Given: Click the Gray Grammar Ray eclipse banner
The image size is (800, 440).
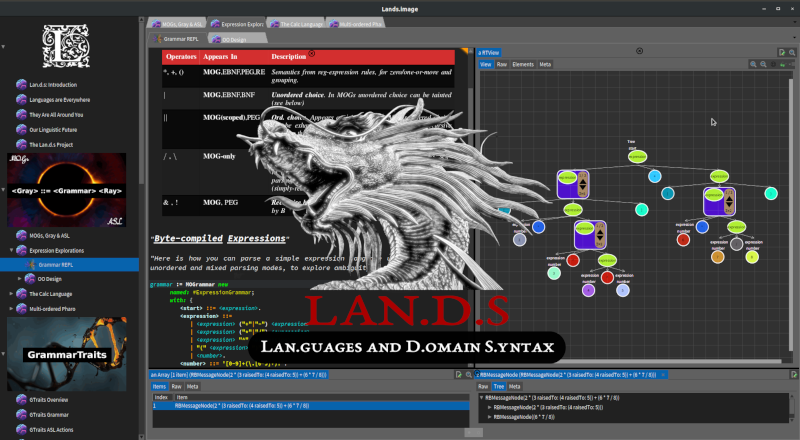Looking at the screenshot, I should (66, 189).
